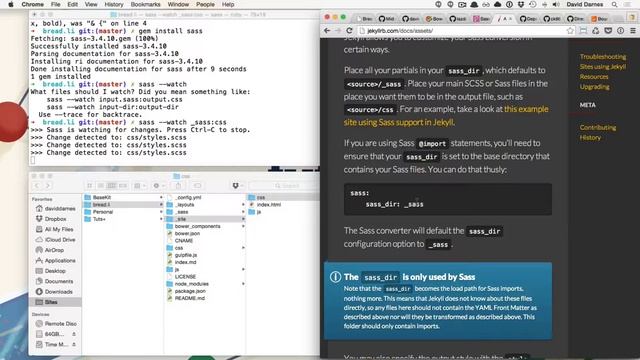The height and width of the screenshot is (360, 640).
Task: Switch Finder to column view
Action: coord(111,186)
